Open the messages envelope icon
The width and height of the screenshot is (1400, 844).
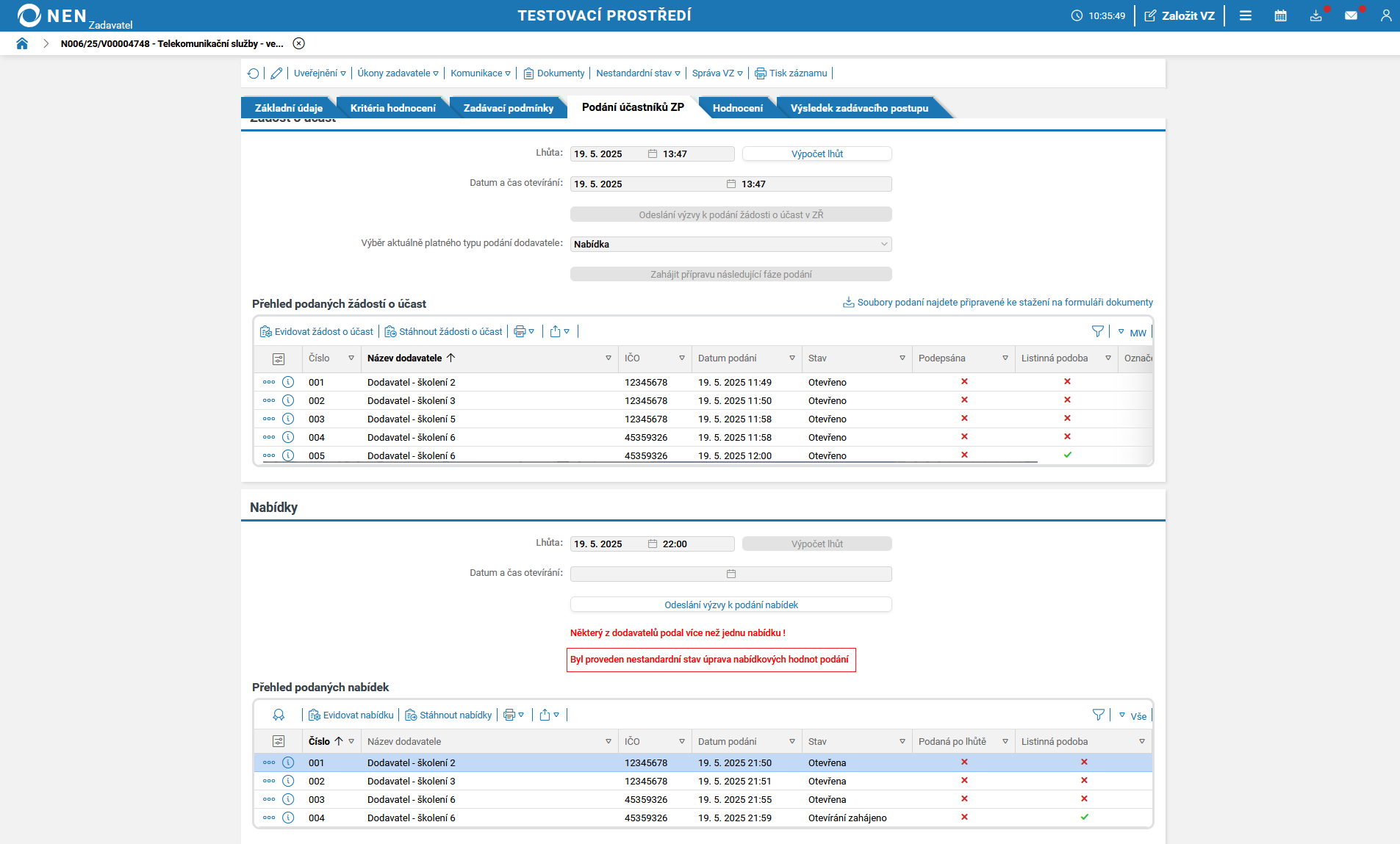click(1351, 15)
